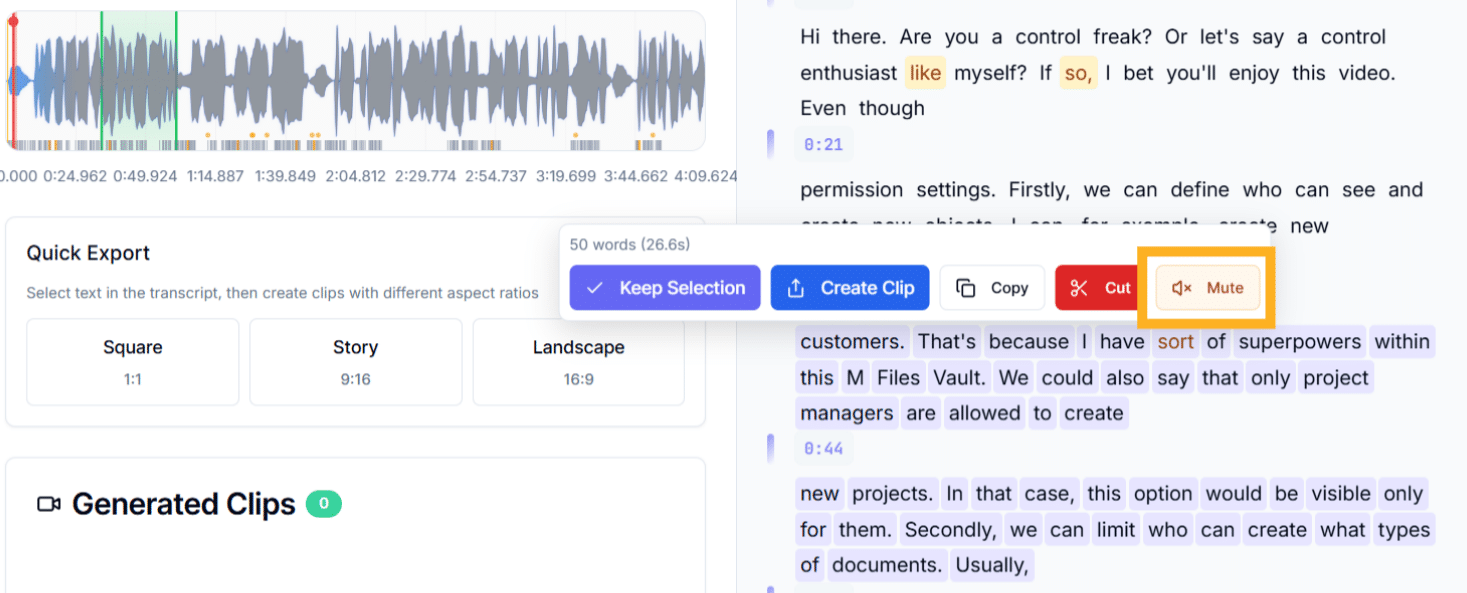Choose the Story 9:16 export option

pos(355,361)
